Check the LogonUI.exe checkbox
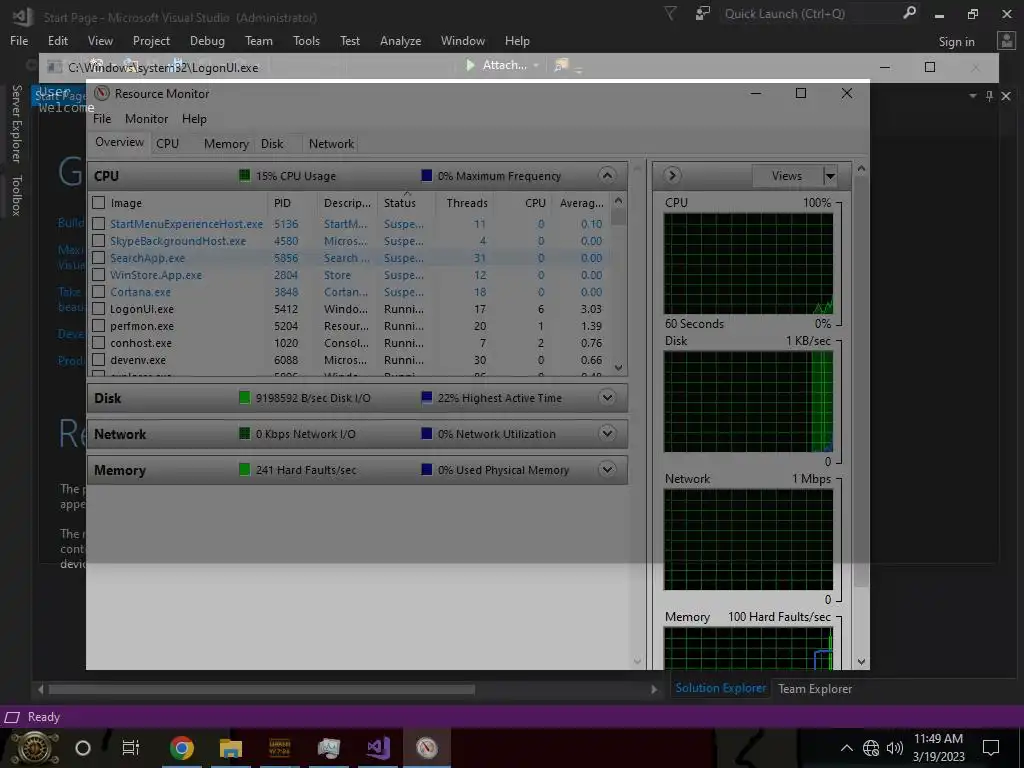 point(99,309)
